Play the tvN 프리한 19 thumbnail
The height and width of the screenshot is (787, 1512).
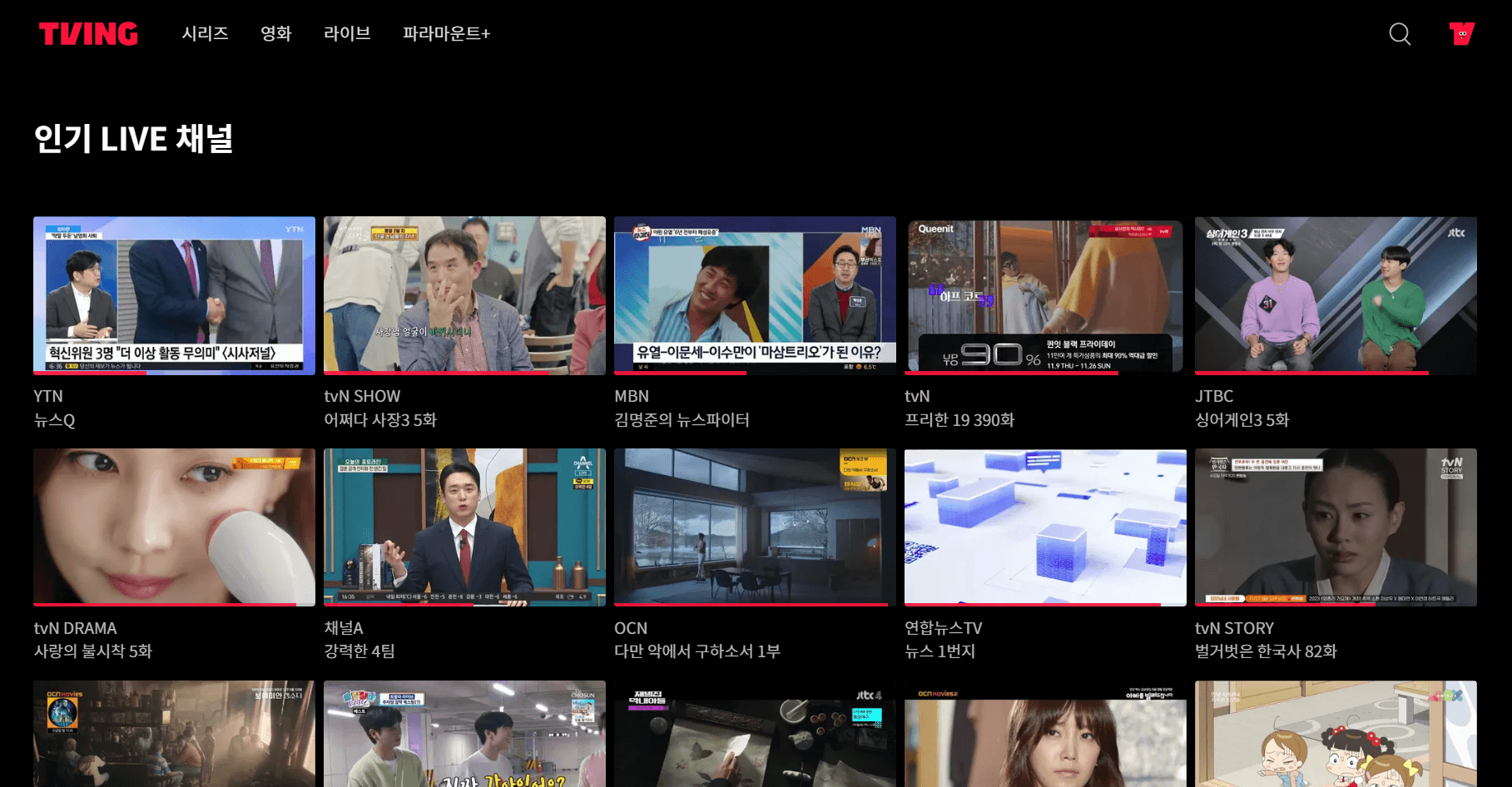[1045, 295]
